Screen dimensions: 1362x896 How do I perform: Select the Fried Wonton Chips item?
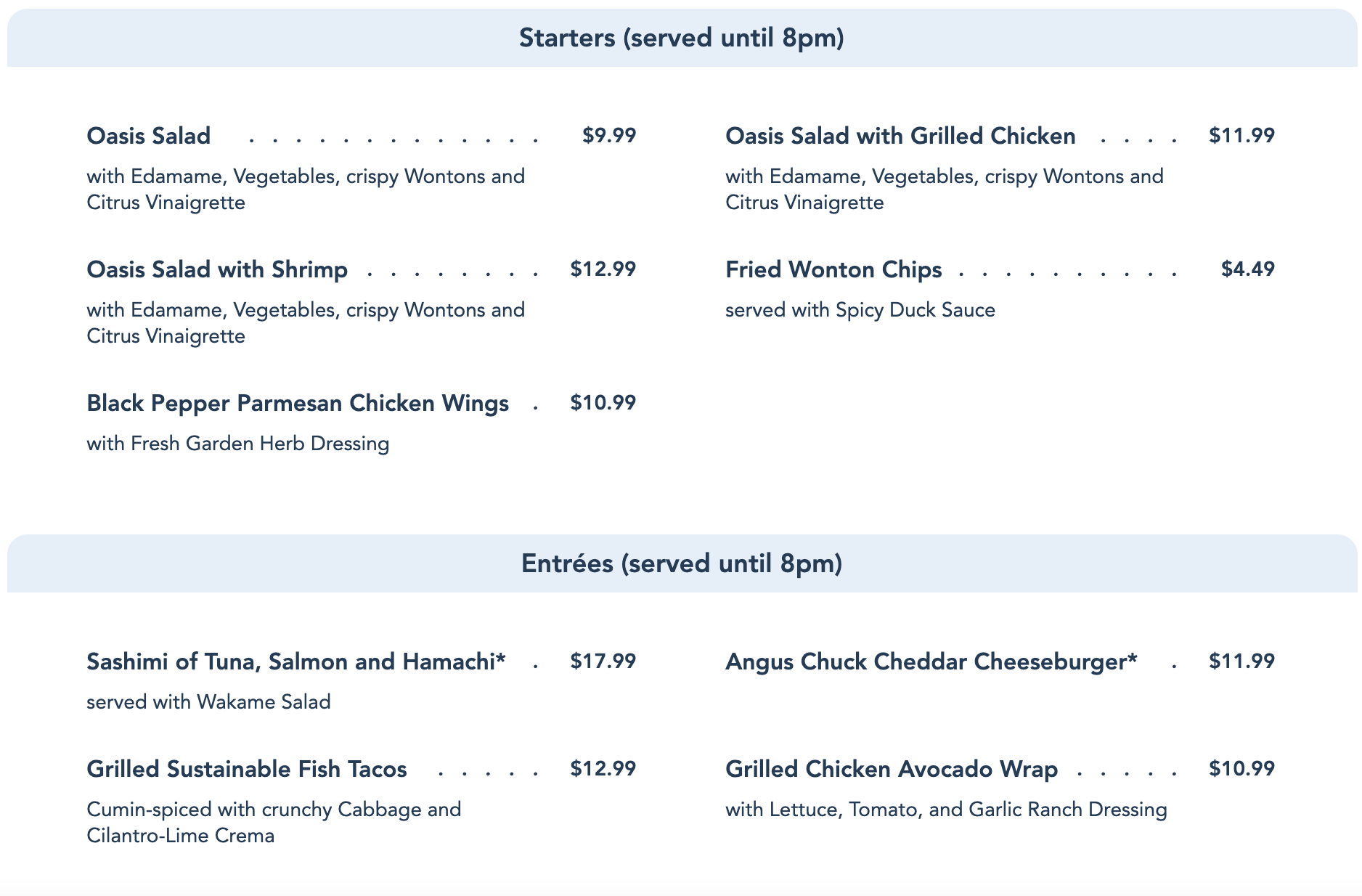point(833,269)
